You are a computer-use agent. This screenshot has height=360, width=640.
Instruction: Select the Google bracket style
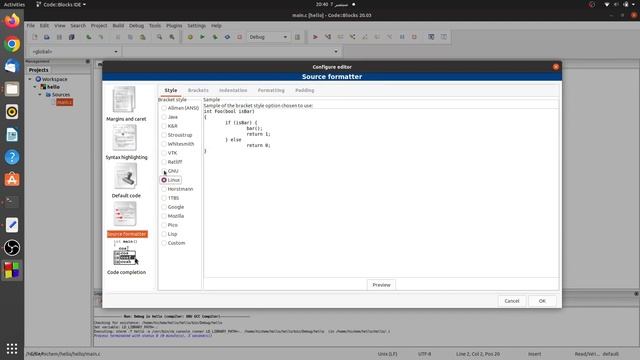pos(173,207)
